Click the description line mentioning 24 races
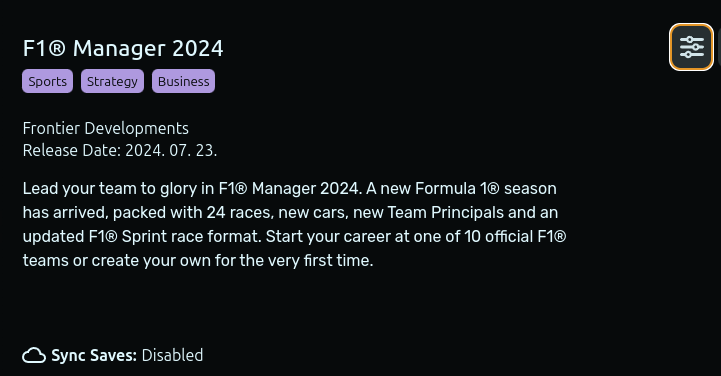 291,212
